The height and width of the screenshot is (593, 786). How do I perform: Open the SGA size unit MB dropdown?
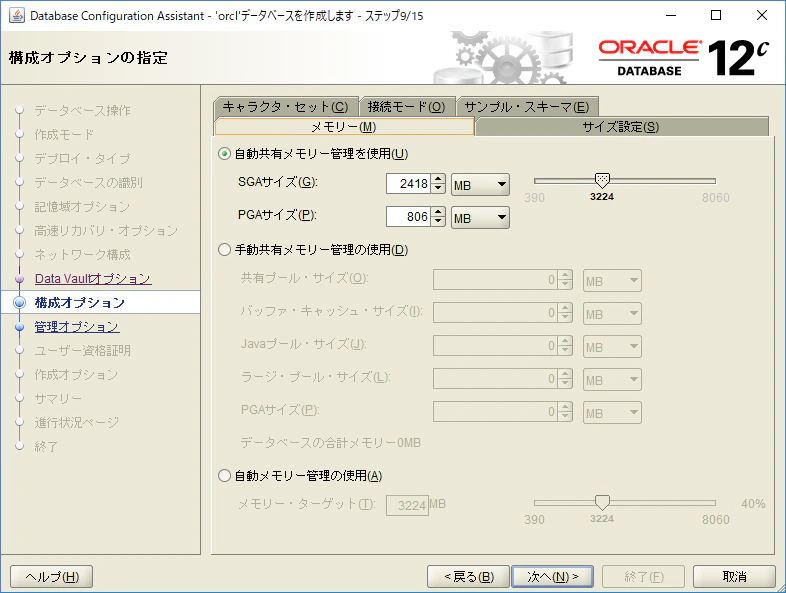coord(480,184)
